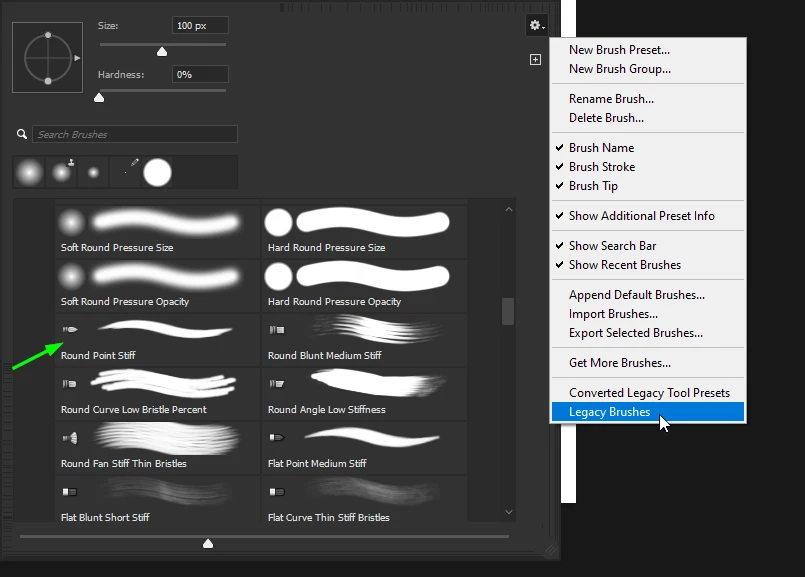Select the Soft Round Pressure Opacity brush
Viewport: 805px width, 577px height.
pyautogui.click(x=158, y=285)
